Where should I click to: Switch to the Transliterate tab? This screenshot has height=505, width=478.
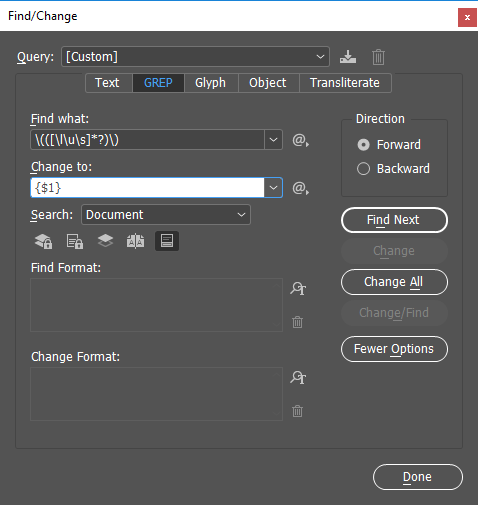tap(345, 83)
